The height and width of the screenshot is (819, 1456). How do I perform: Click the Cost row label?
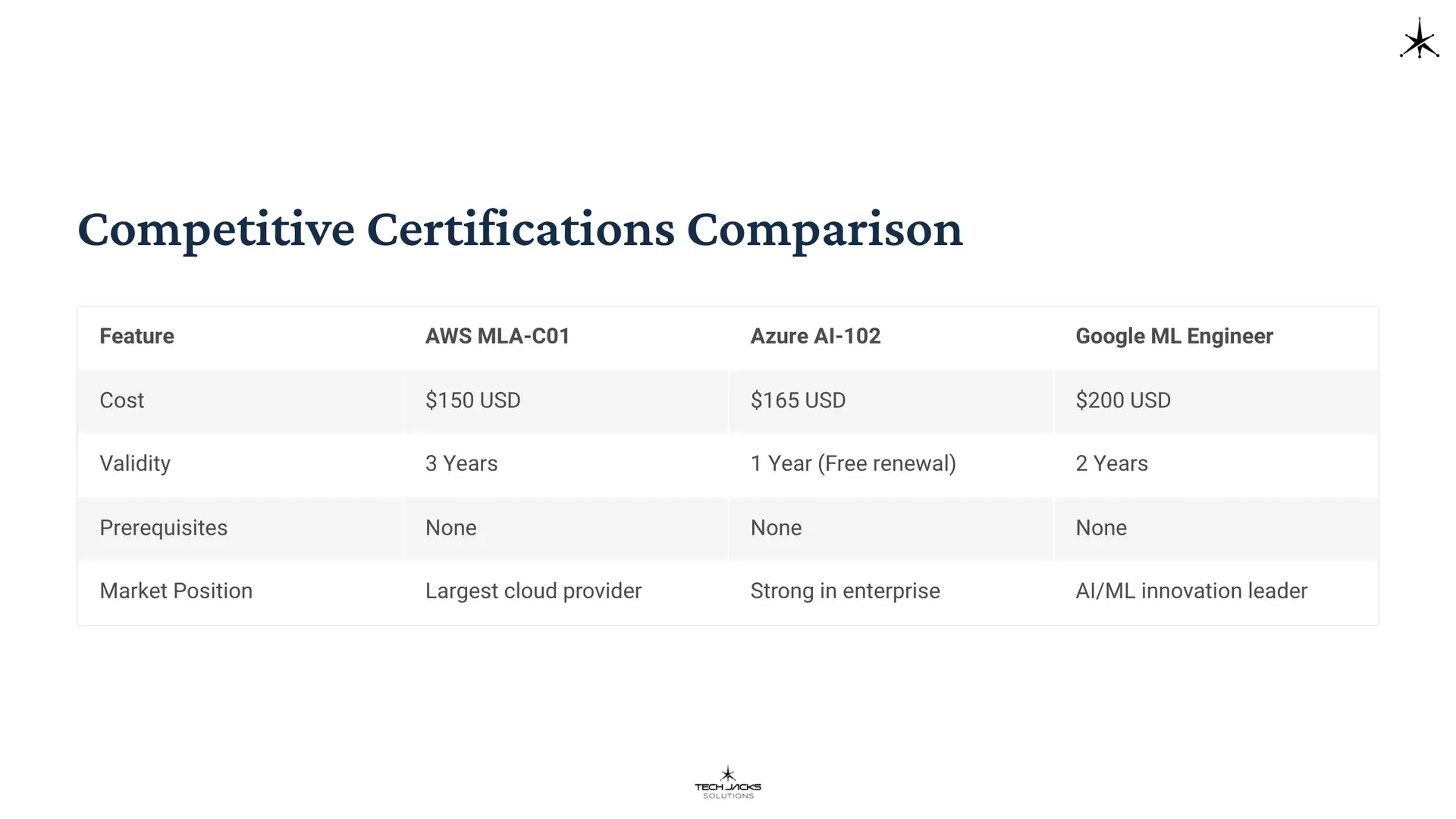(121, 400)
